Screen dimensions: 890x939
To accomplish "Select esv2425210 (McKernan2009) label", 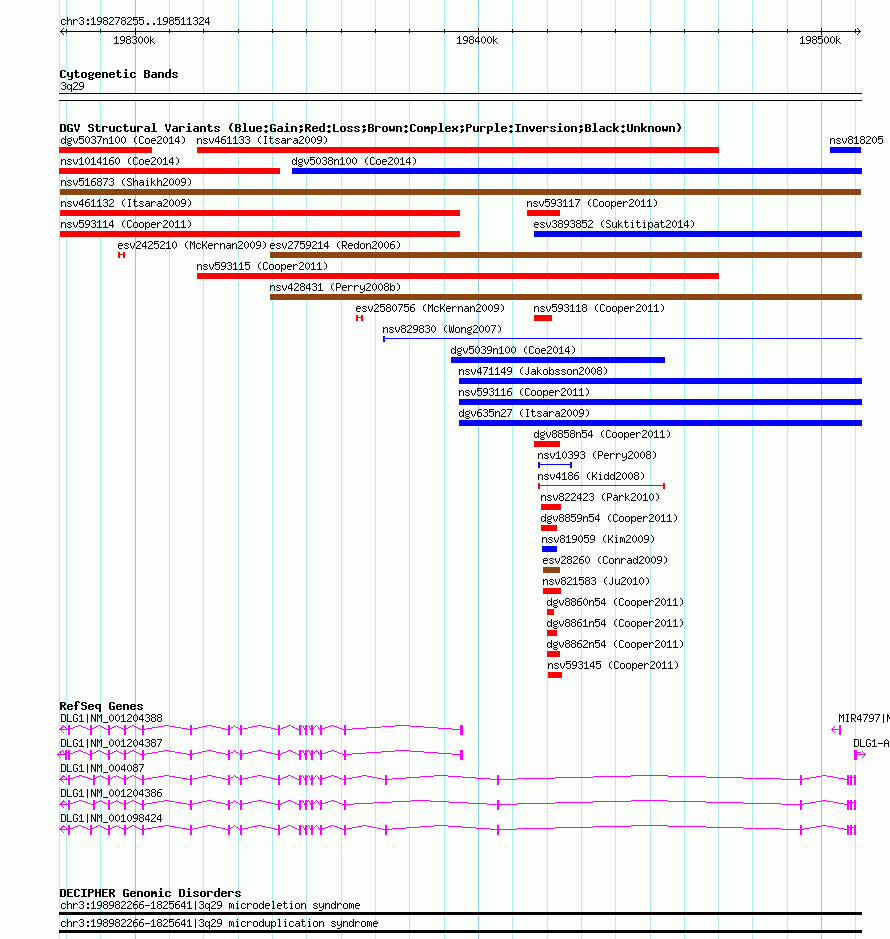I will coord(192,245).
